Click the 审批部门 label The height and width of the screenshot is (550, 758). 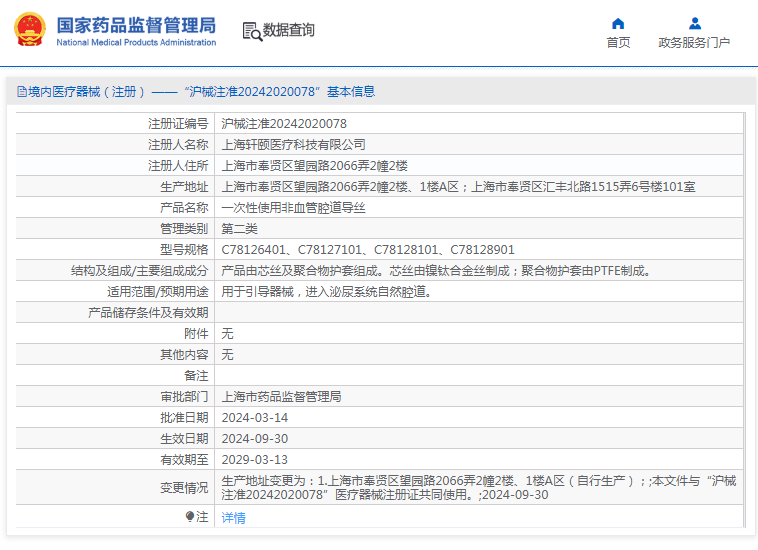click(x=184, y=397)
